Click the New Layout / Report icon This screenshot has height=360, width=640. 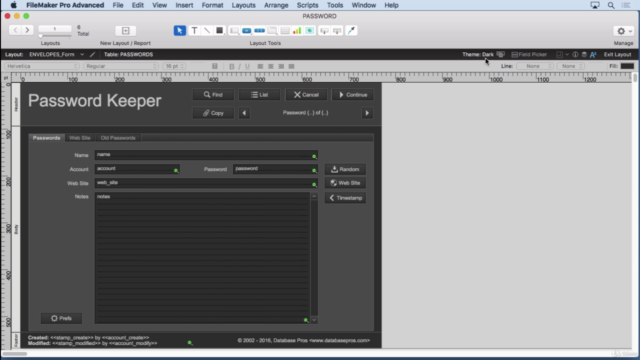click(x=125, y=31)
